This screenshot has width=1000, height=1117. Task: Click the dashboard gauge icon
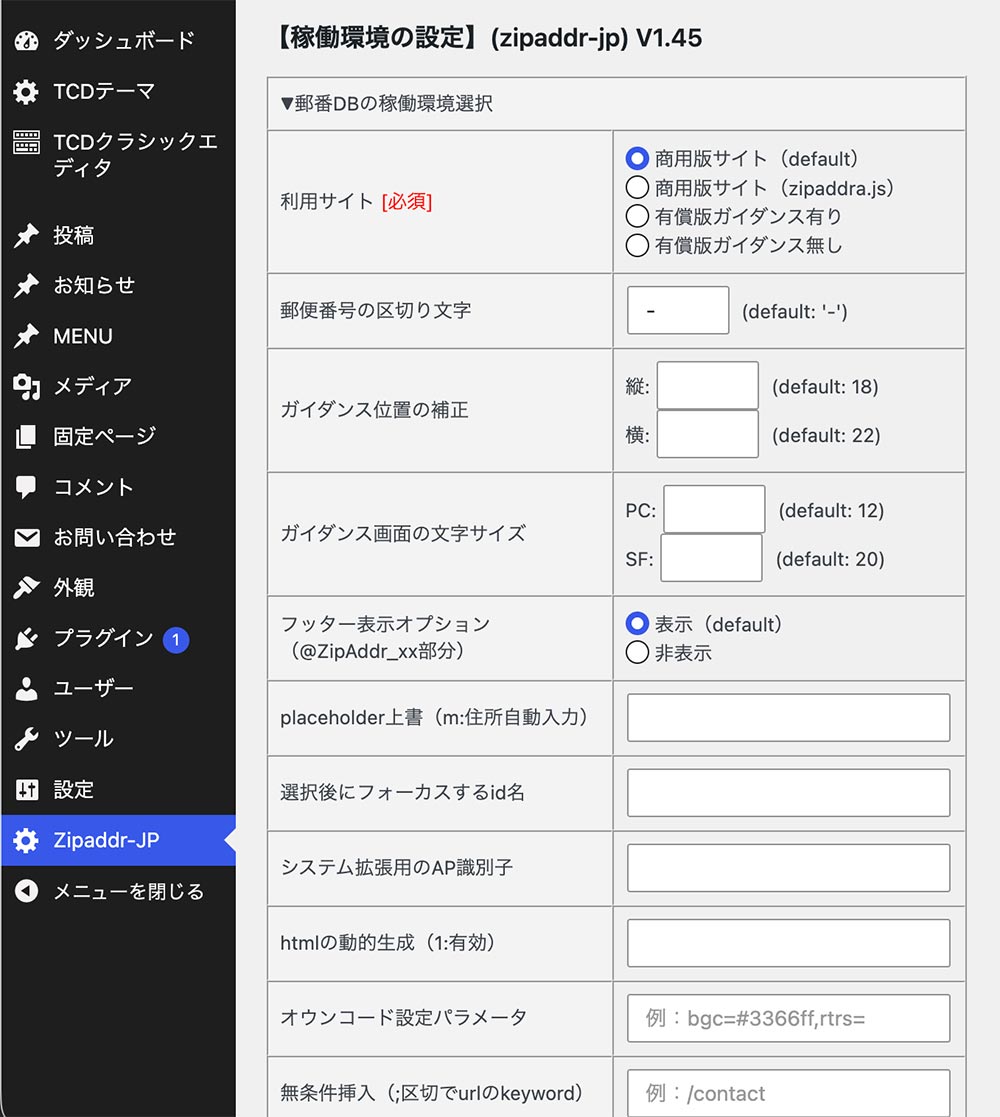click(x=26, y=41)
